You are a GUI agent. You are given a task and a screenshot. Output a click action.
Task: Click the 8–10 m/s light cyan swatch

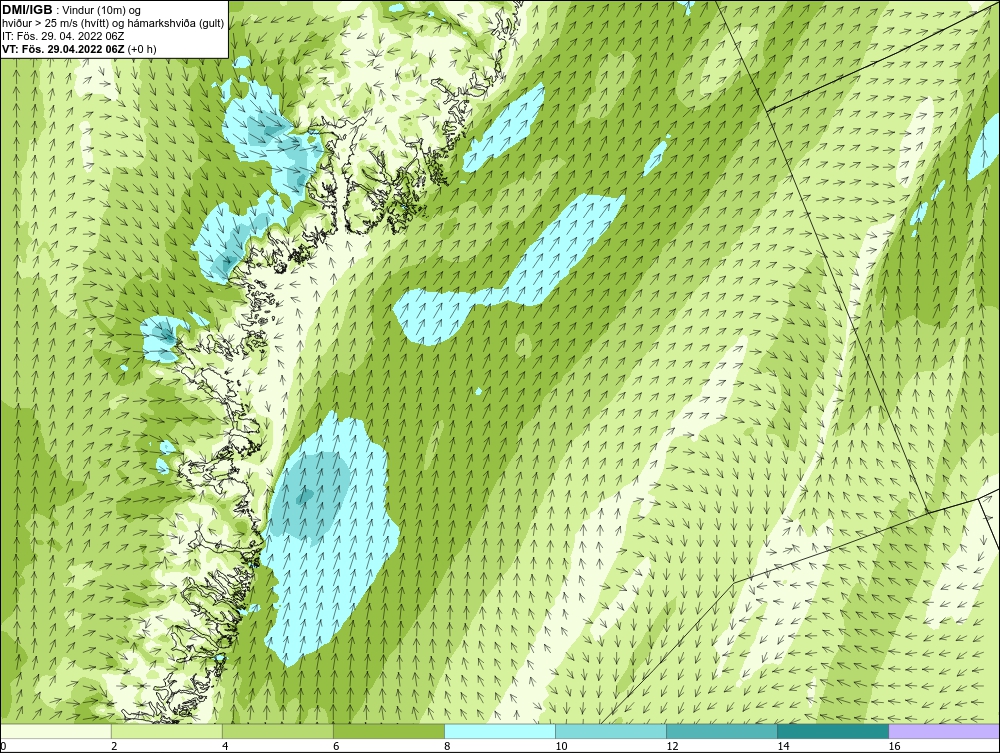500,731
